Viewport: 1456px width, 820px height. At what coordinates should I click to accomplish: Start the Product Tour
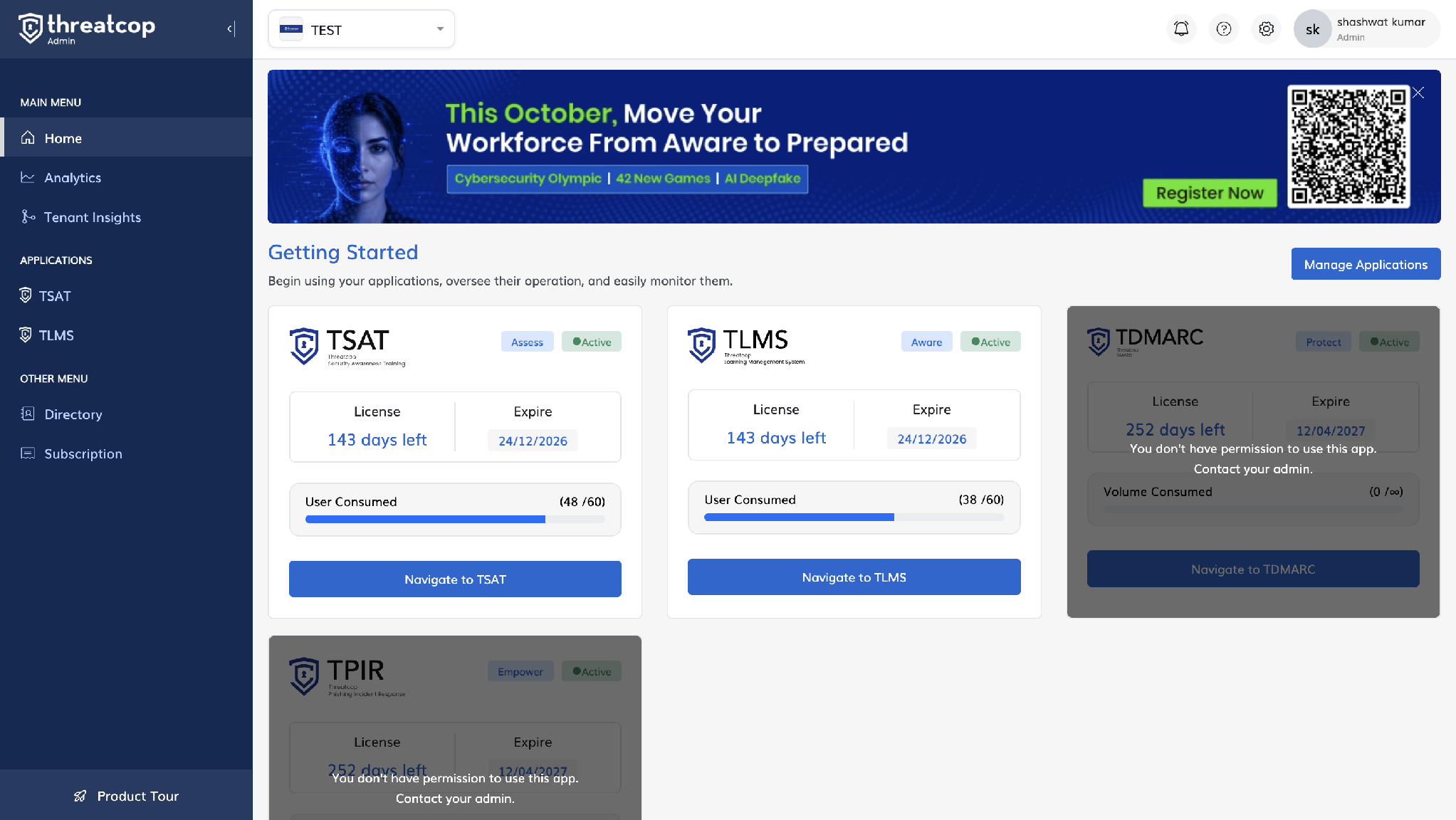coord(126,796)
